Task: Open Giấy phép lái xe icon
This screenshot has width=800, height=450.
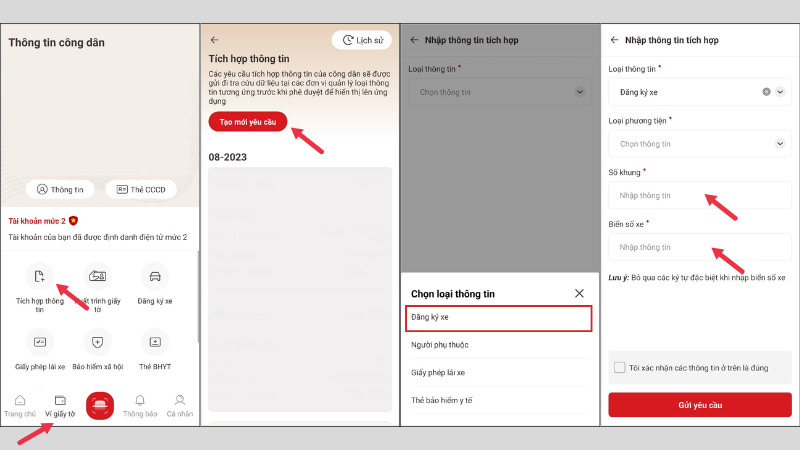Action: [x=40, y=343]
